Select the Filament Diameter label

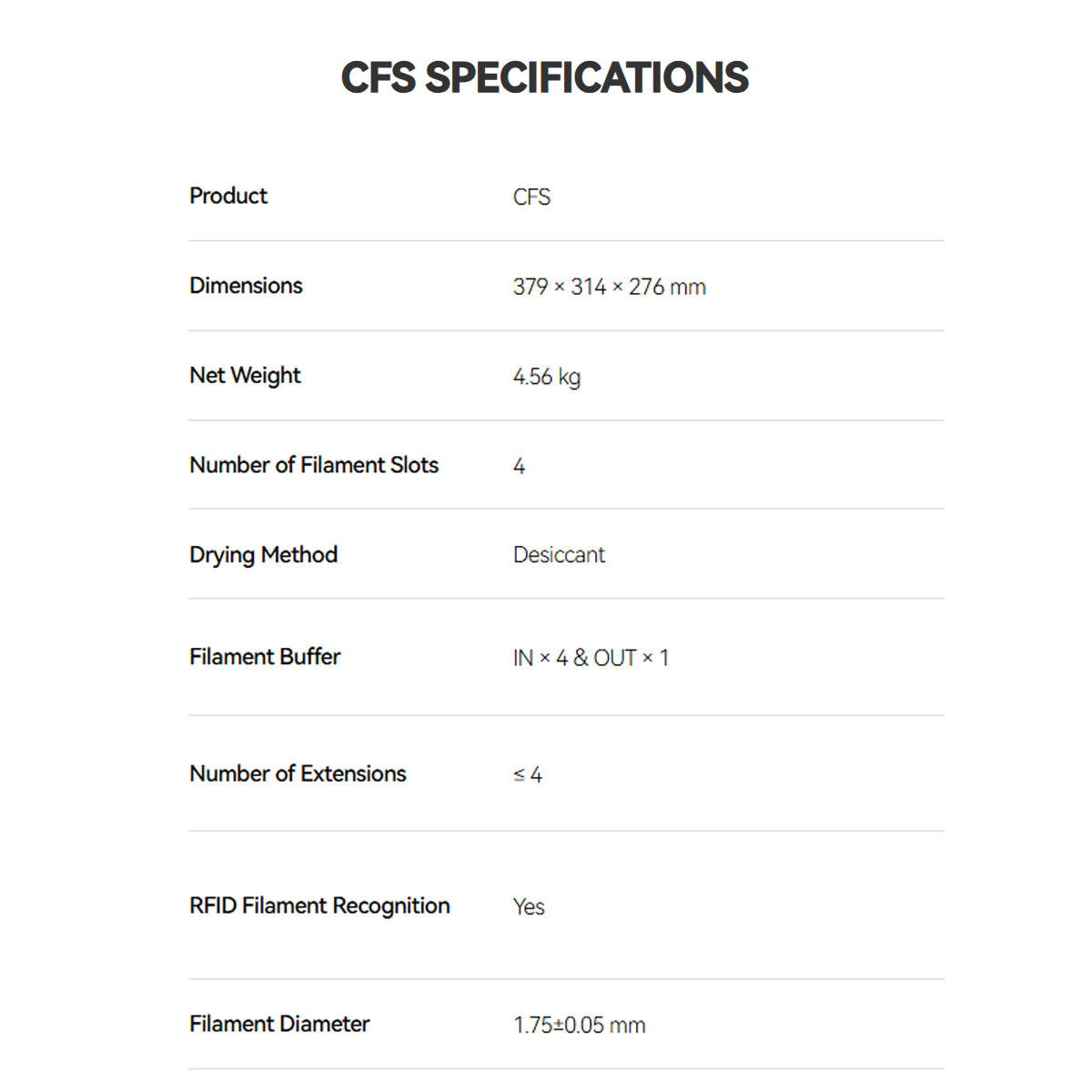point(279,1024)
